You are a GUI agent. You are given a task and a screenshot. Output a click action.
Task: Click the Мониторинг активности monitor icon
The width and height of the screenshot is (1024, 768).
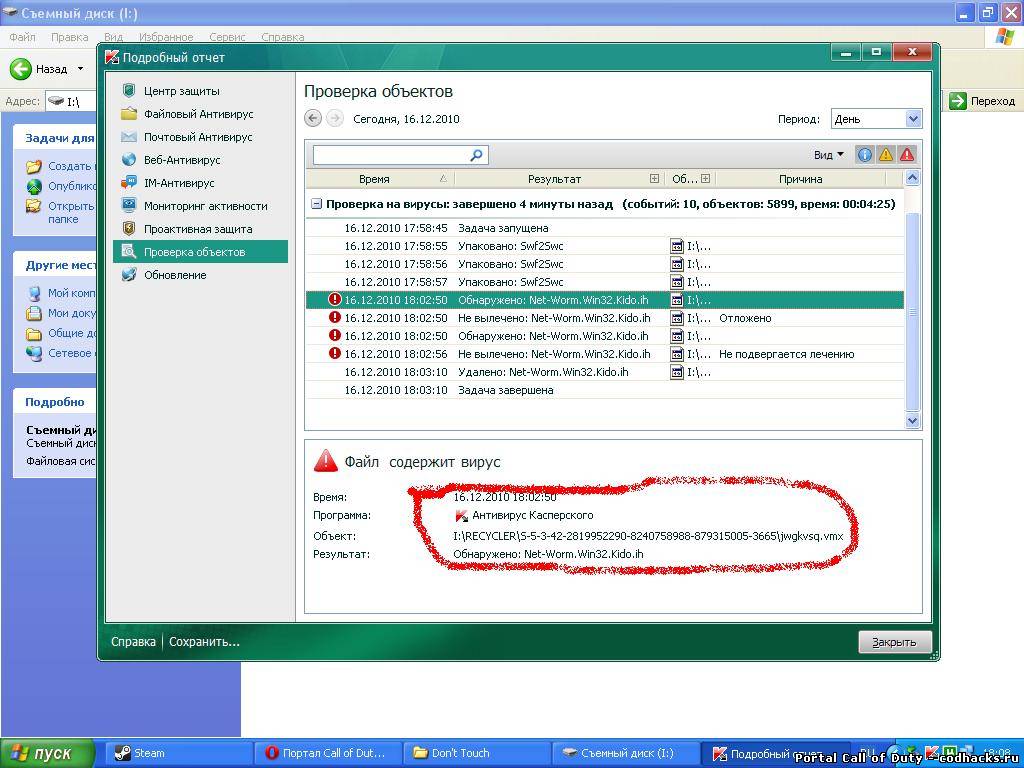129,206
